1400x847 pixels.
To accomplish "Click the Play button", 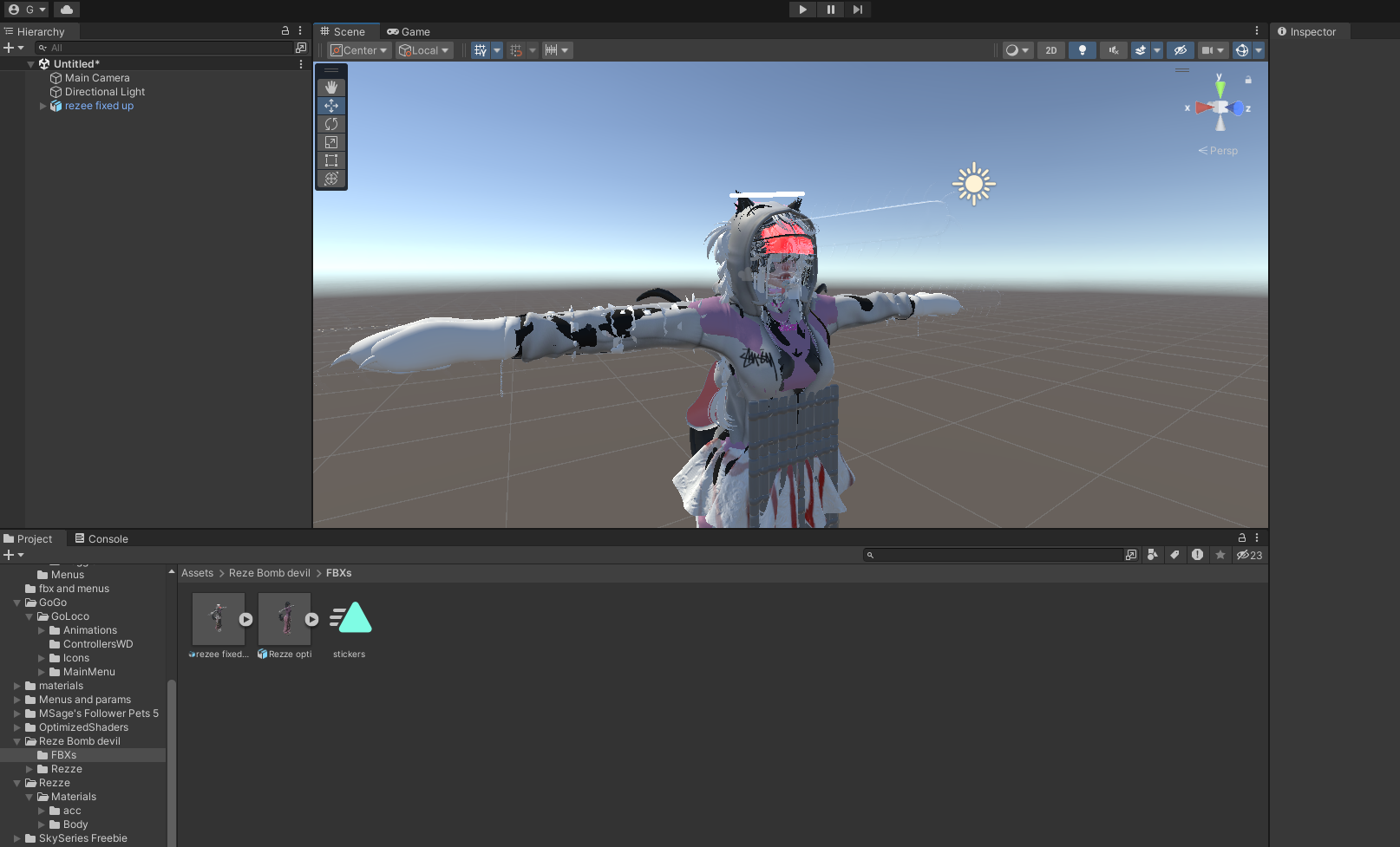I will coord(802,10).
